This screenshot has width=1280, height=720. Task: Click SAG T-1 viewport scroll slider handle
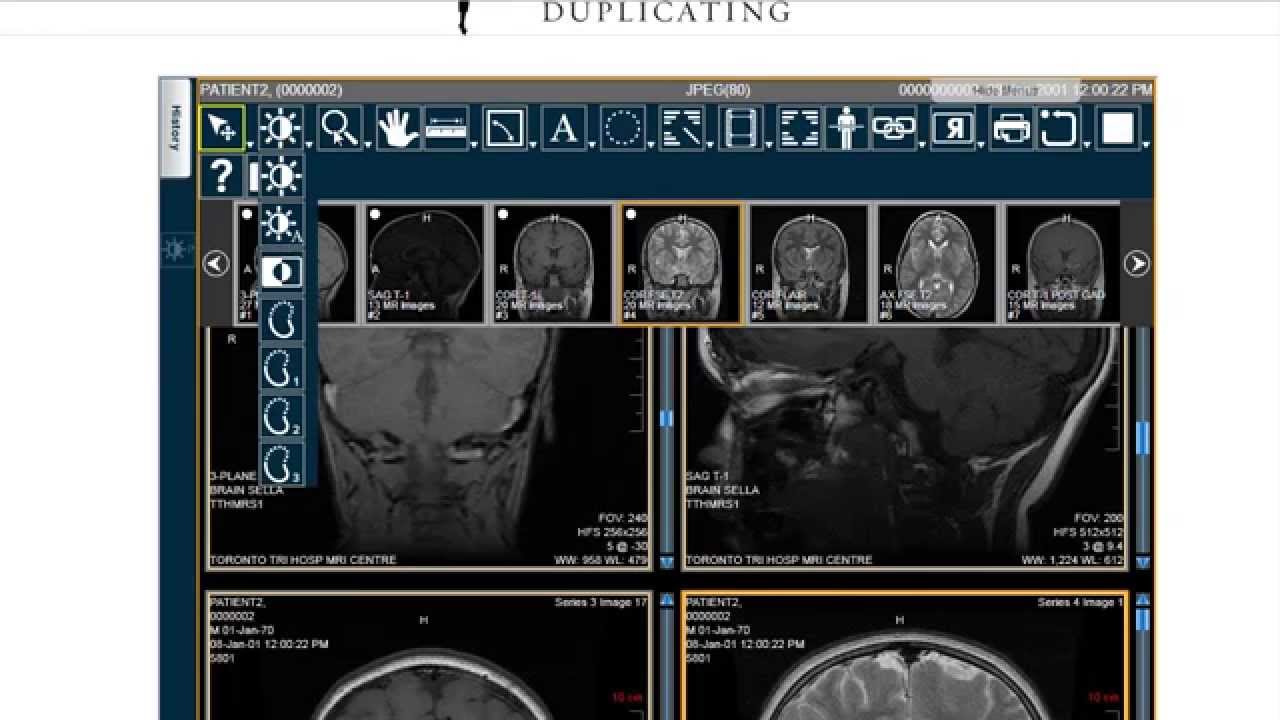tap(1143, 437)
